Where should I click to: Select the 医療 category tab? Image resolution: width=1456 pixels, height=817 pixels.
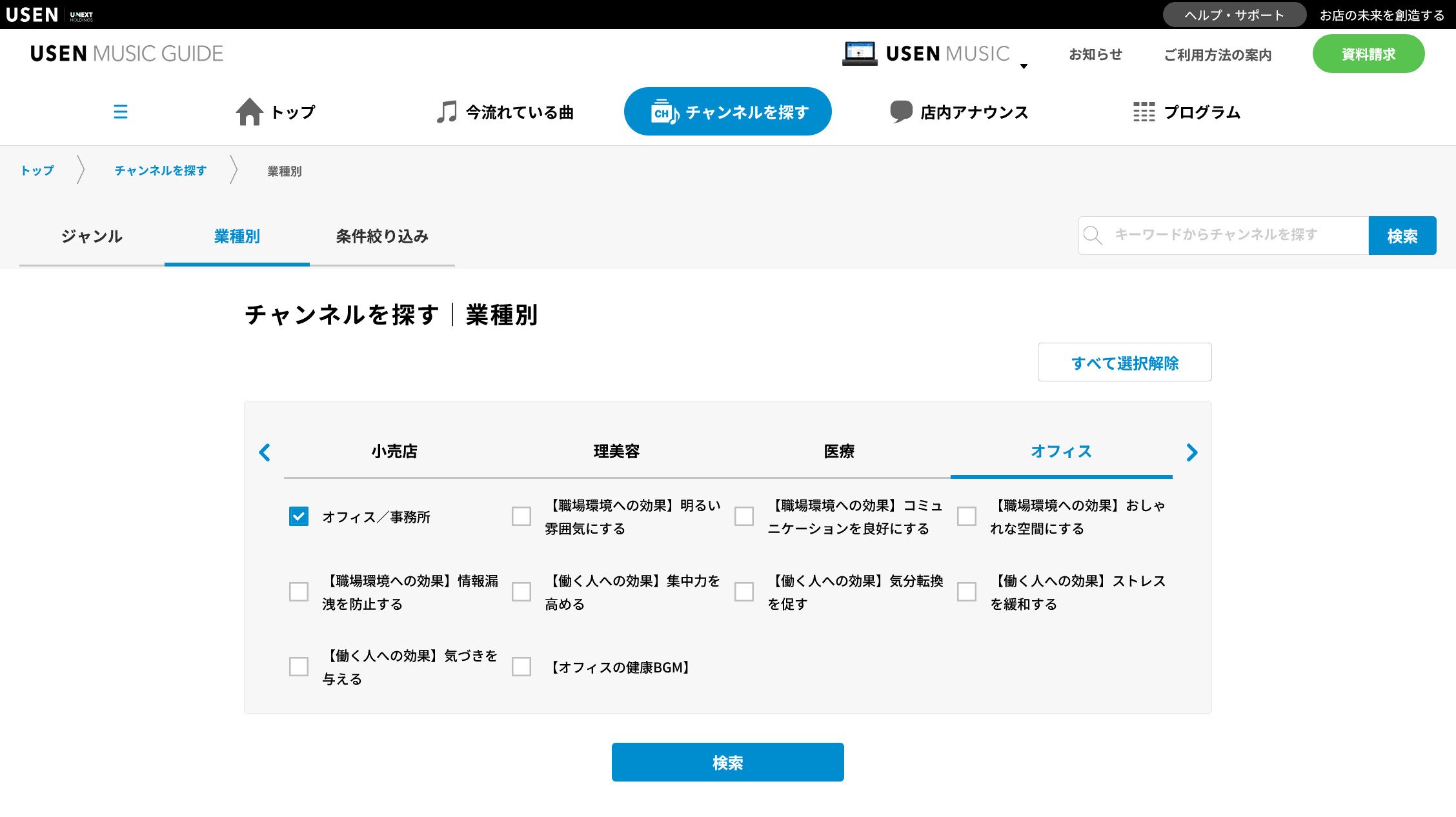(x=838, y=451)
